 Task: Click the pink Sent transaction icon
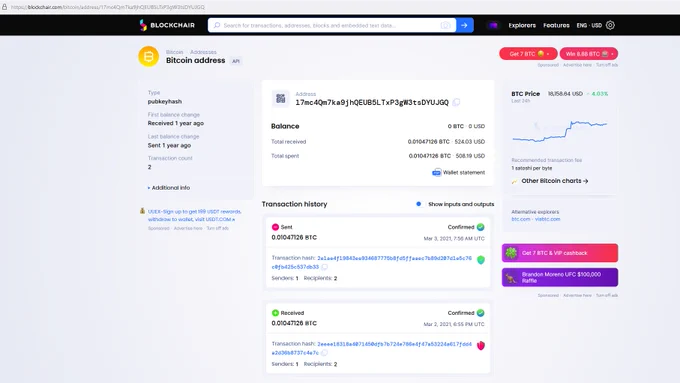275,227
